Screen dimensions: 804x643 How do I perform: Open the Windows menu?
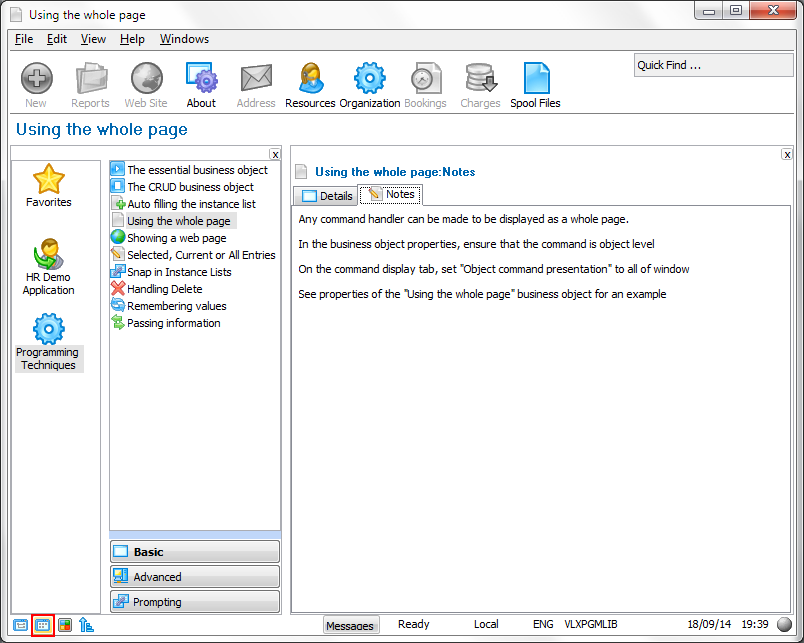point(184,39)
